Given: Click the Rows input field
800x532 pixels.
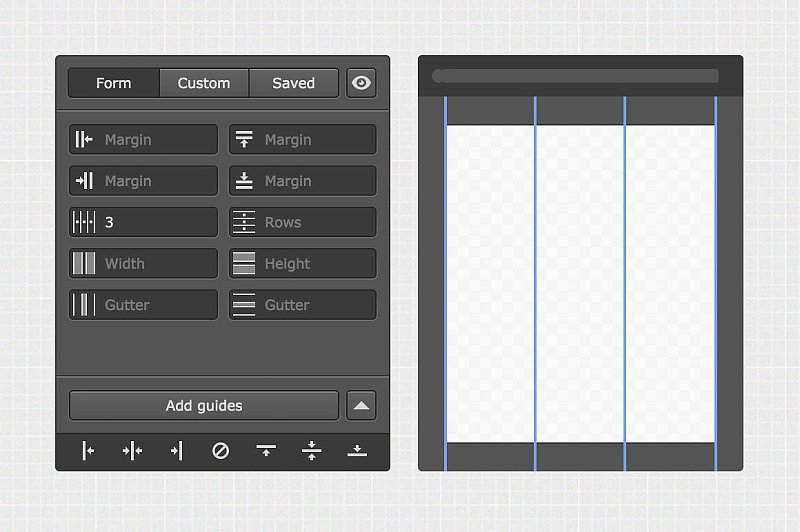Looking at the screenshot, I should (317, 222).
